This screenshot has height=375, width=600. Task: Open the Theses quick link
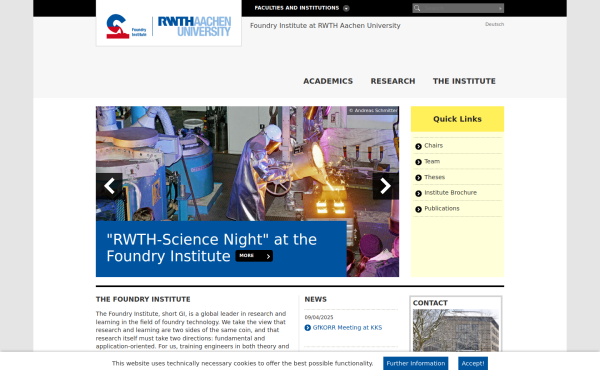(434, 177)
